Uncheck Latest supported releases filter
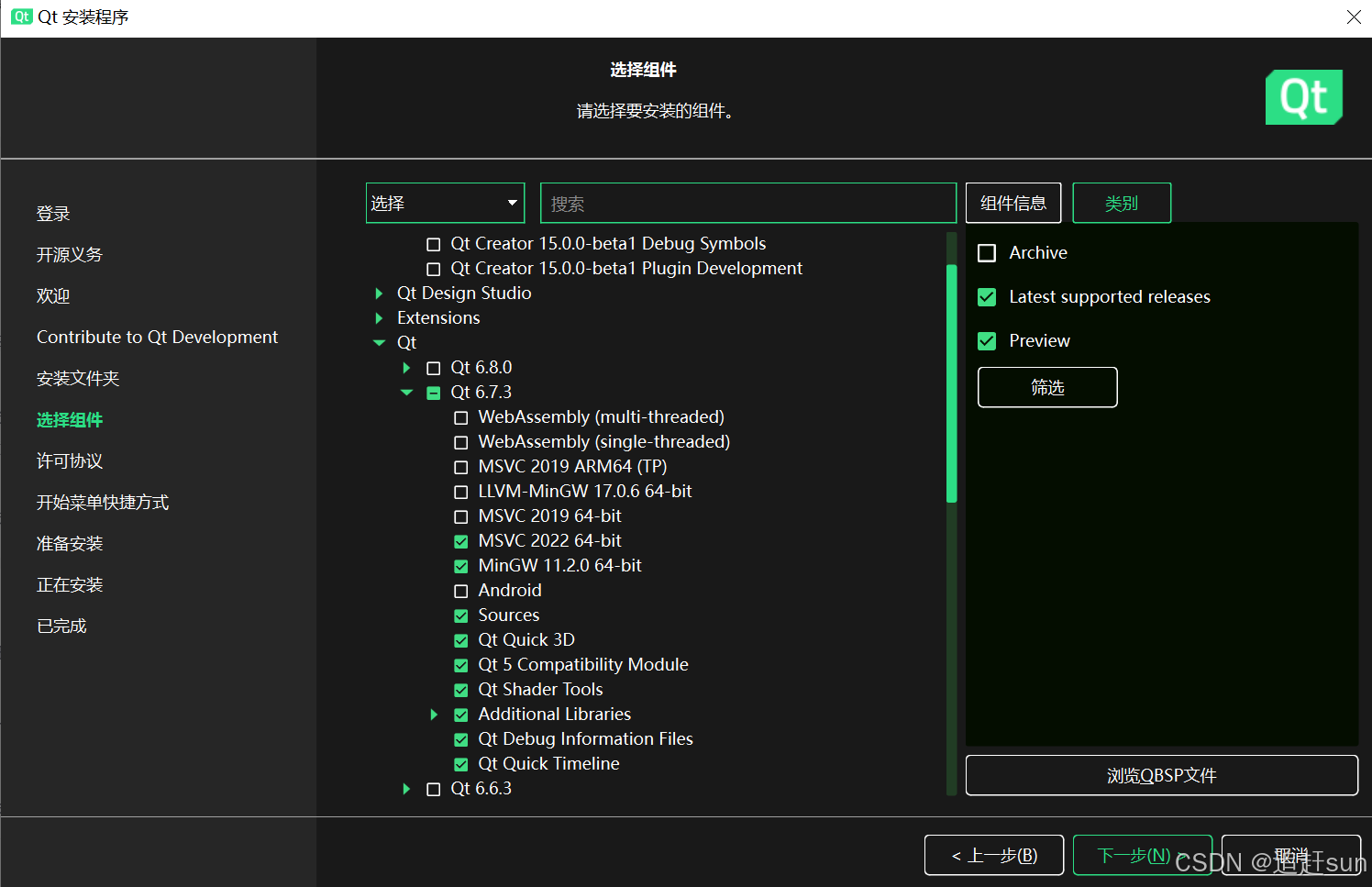1372x887 pixels. click(x=987, y=297)
